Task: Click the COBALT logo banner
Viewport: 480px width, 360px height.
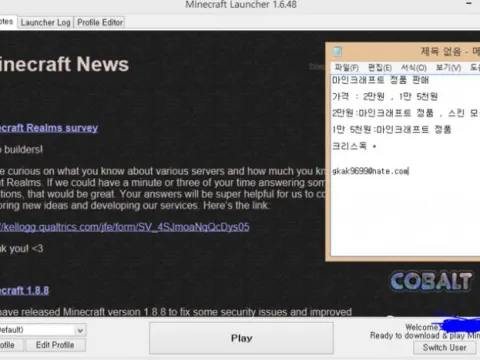Action: 432,281
